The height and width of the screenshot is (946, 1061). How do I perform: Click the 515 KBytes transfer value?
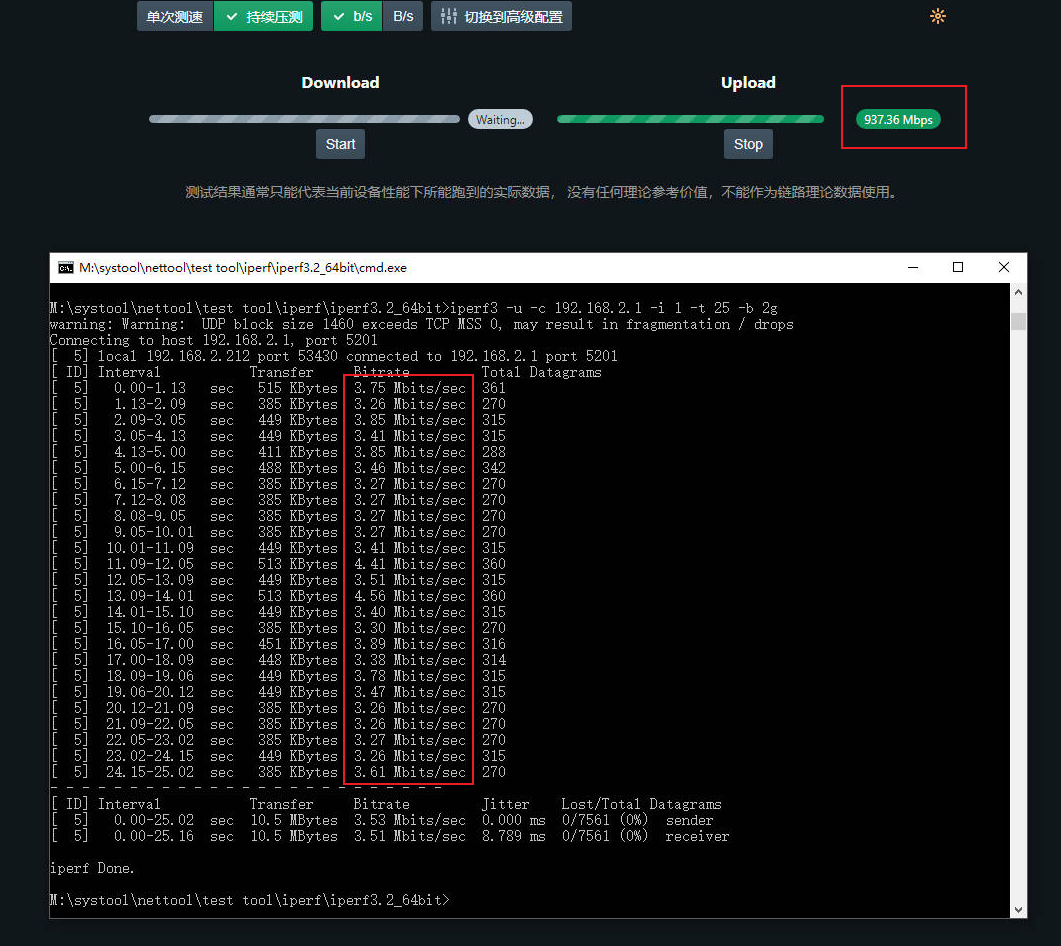pyautogui.click(x=298, y=388)
